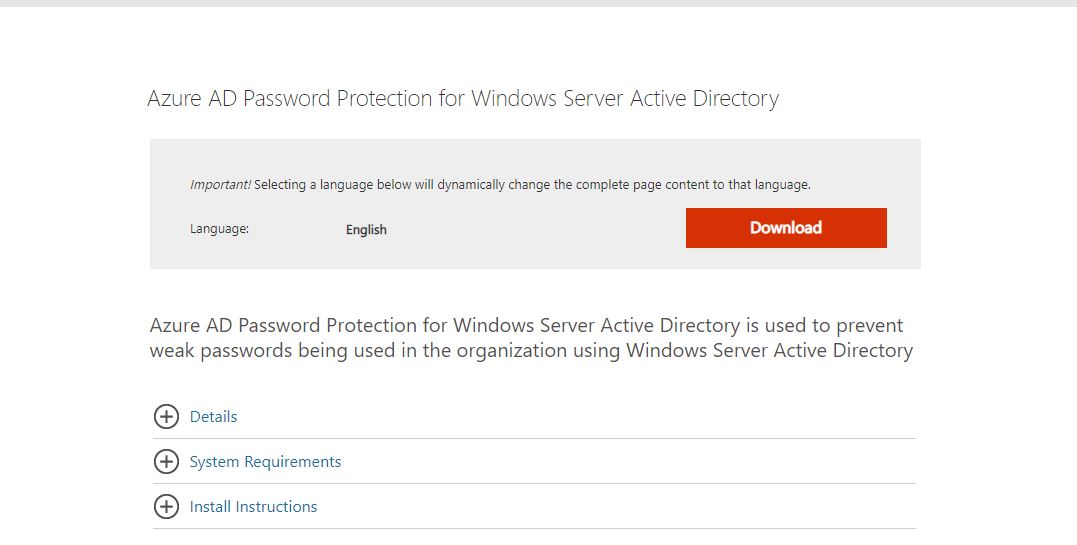Expand the System Requirements text link

click(265, 462)
